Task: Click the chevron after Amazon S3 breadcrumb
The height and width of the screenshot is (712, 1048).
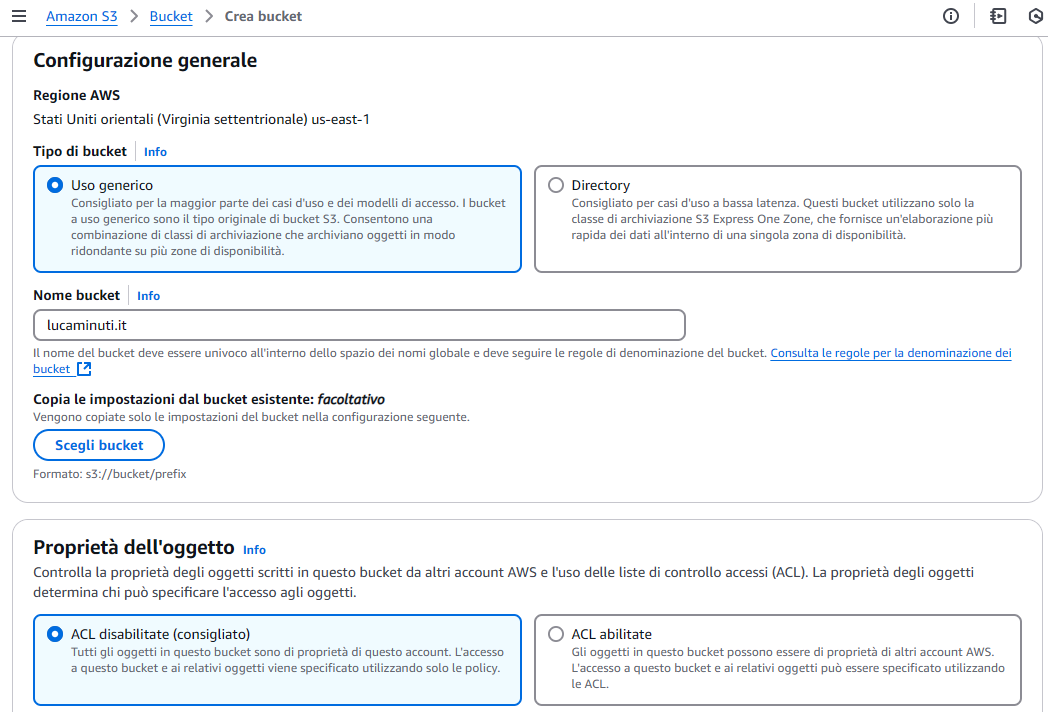Action: click(134, 16)
